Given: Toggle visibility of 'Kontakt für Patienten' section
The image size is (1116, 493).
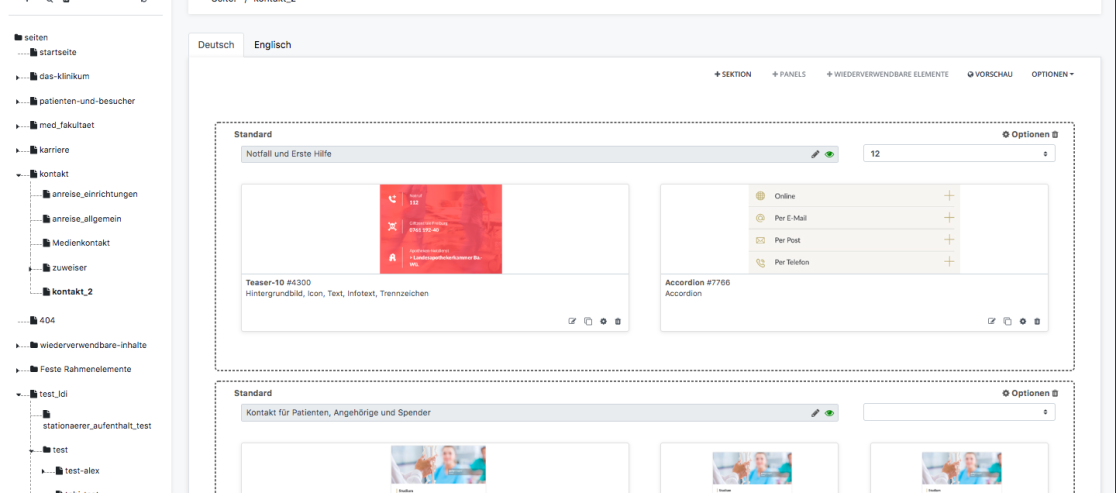Looking at the screenshot, I should (x=829, y=413).
